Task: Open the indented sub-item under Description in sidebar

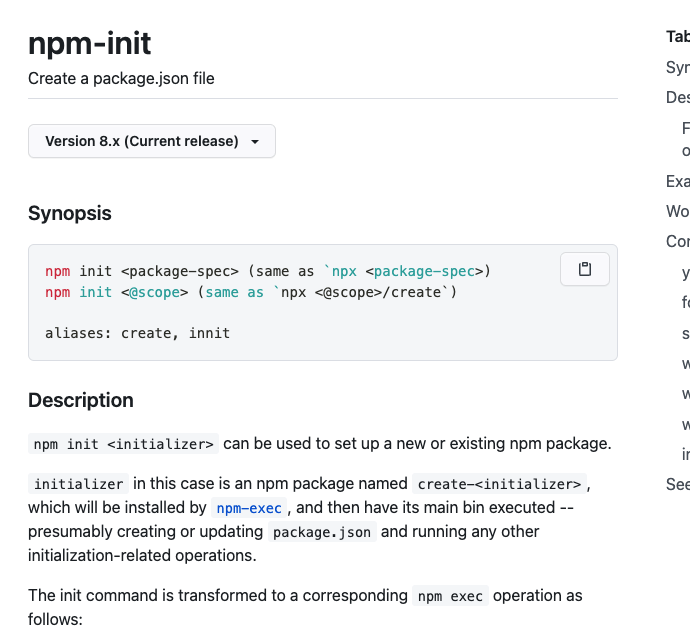Action: click(685, 139)
